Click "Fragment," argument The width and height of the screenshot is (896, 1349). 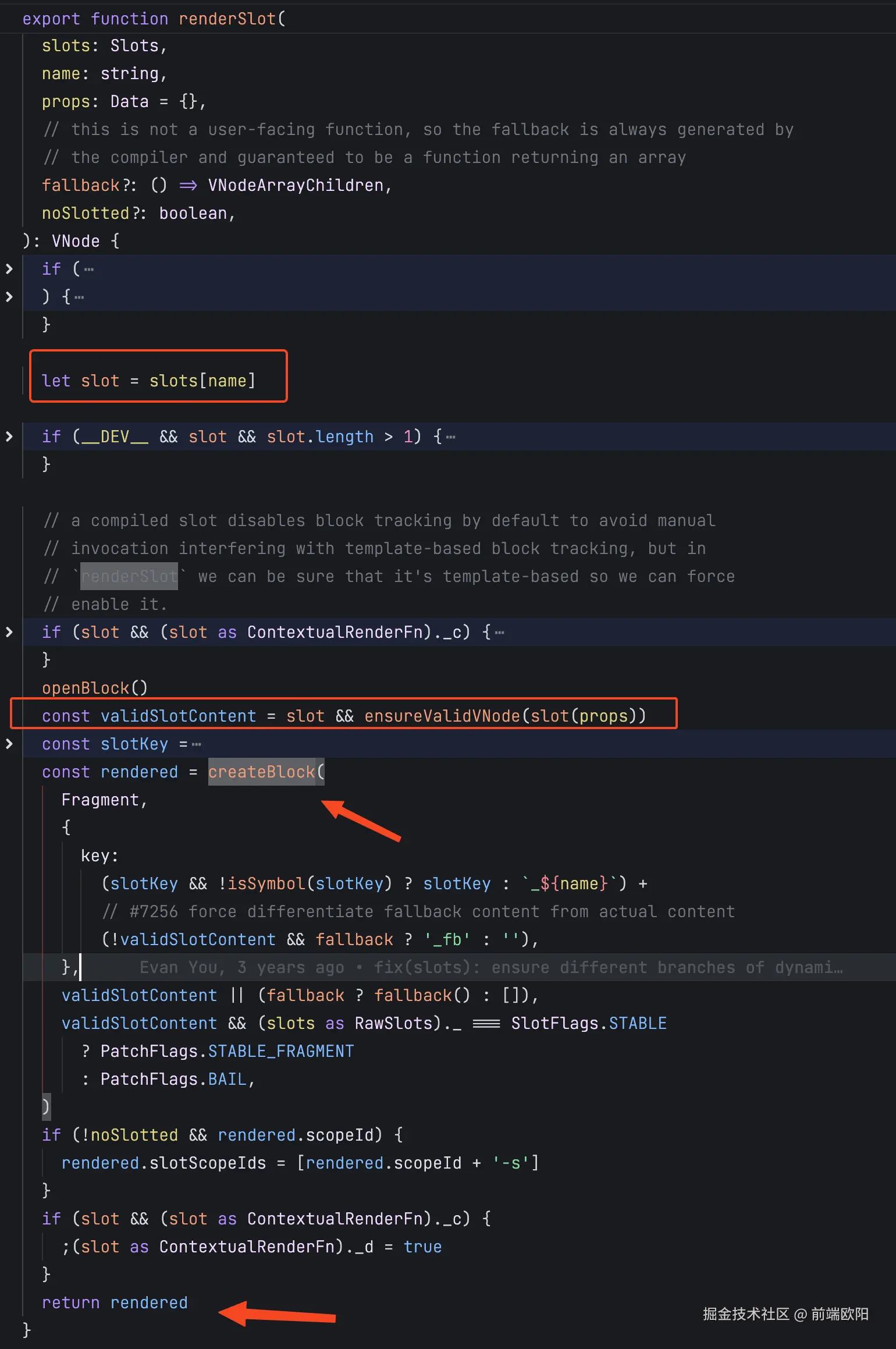click(105, 800)
